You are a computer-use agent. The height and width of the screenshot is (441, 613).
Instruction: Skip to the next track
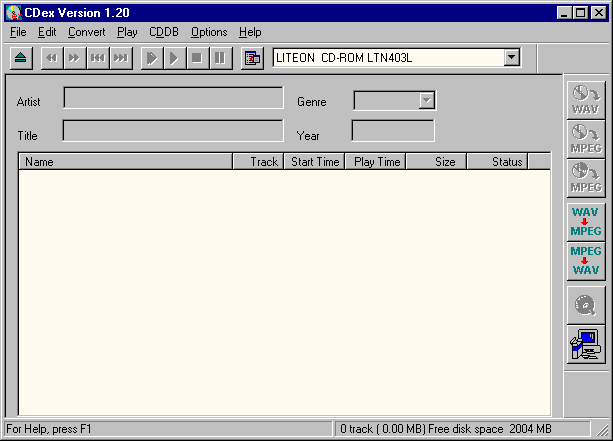point(121,58)
